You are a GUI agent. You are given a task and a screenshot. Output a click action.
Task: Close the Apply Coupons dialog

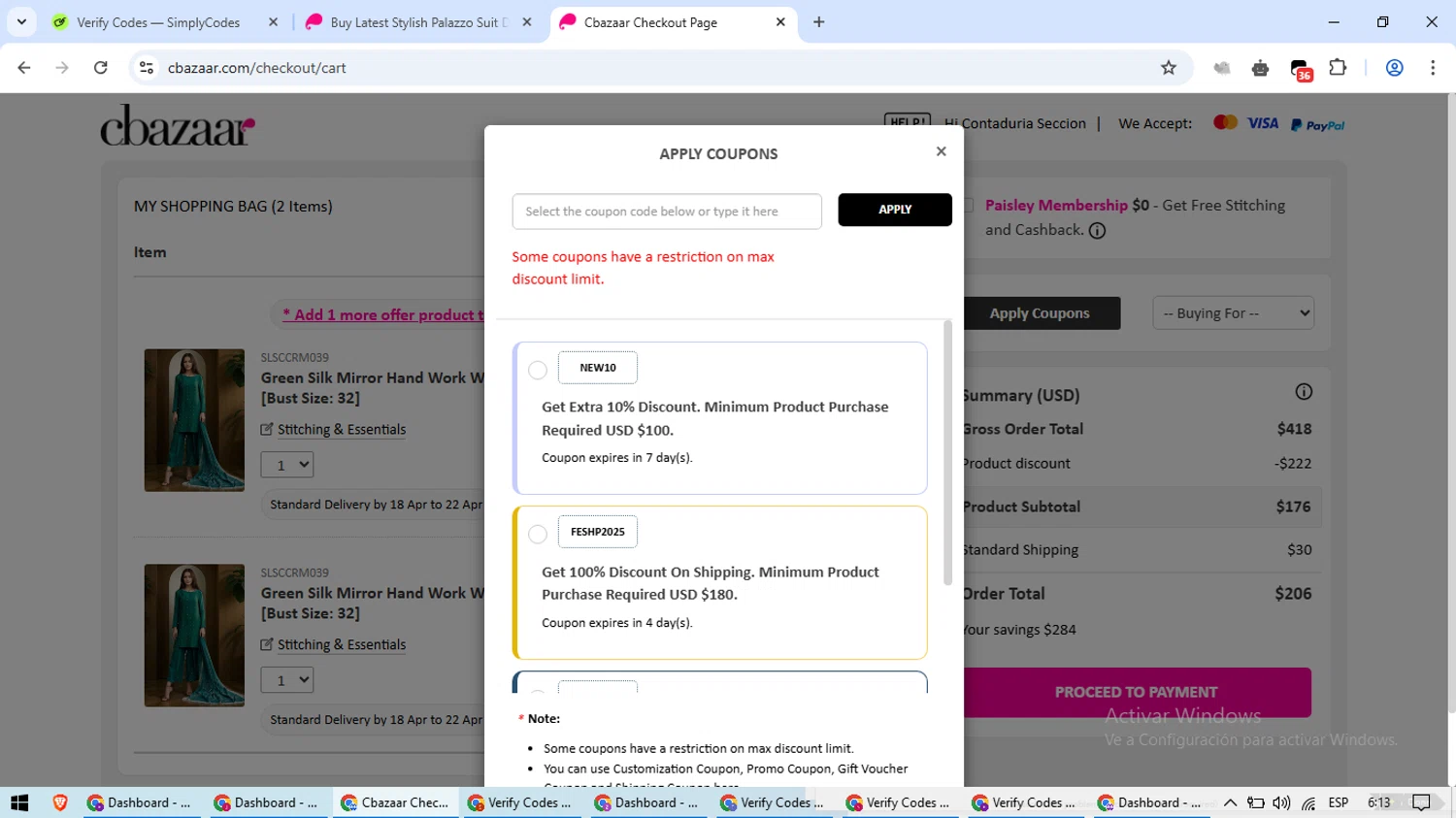click(941, 151)
